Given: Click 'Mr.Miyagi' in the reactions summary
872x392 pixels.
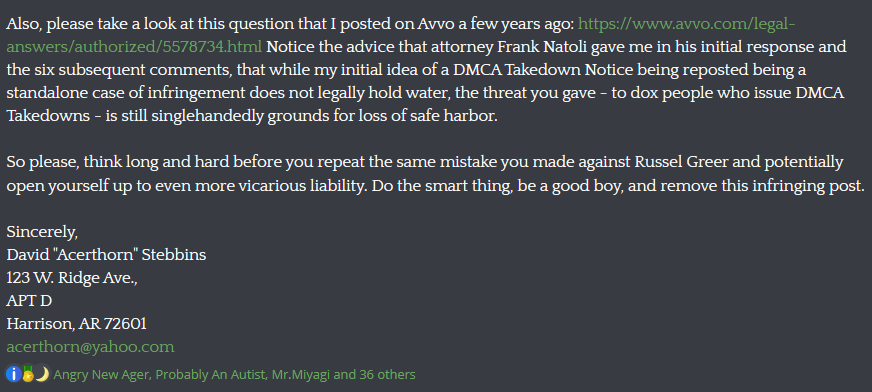Looking at the screenshot, I should pos(301,375).
